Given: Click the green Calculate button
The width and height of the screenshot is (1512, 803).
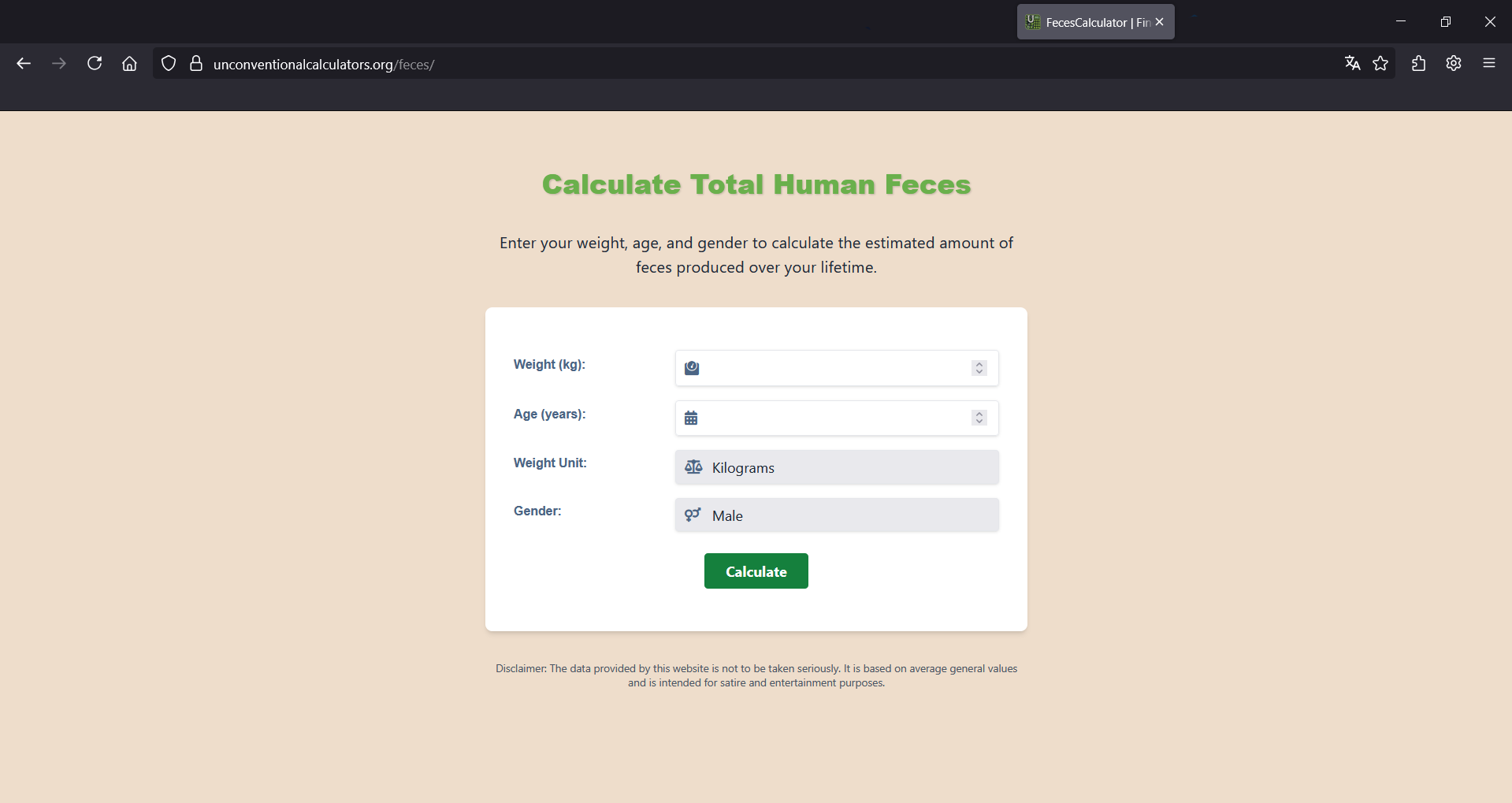Looking at the screenshot, I should point(756,571).
